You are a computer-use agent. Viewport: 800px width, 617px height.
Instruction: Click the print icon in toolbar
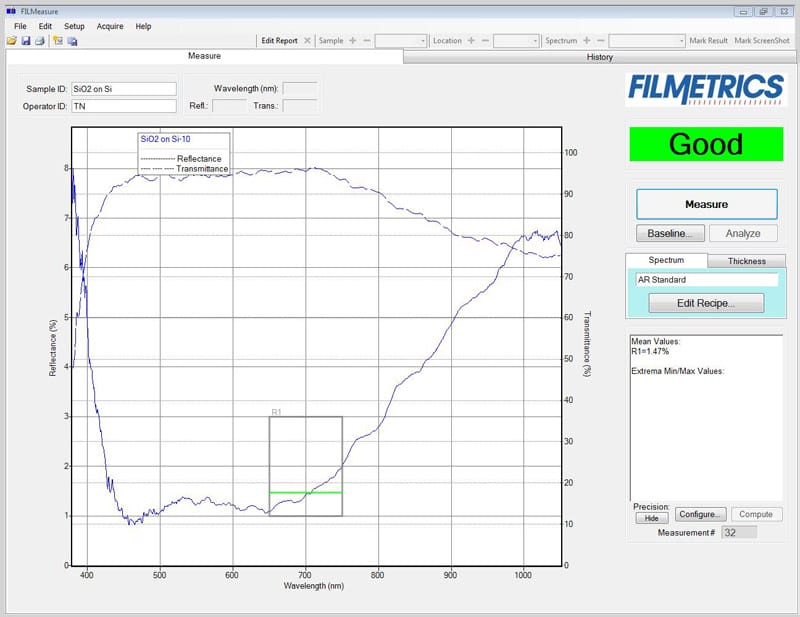click(x=39, y=41)
